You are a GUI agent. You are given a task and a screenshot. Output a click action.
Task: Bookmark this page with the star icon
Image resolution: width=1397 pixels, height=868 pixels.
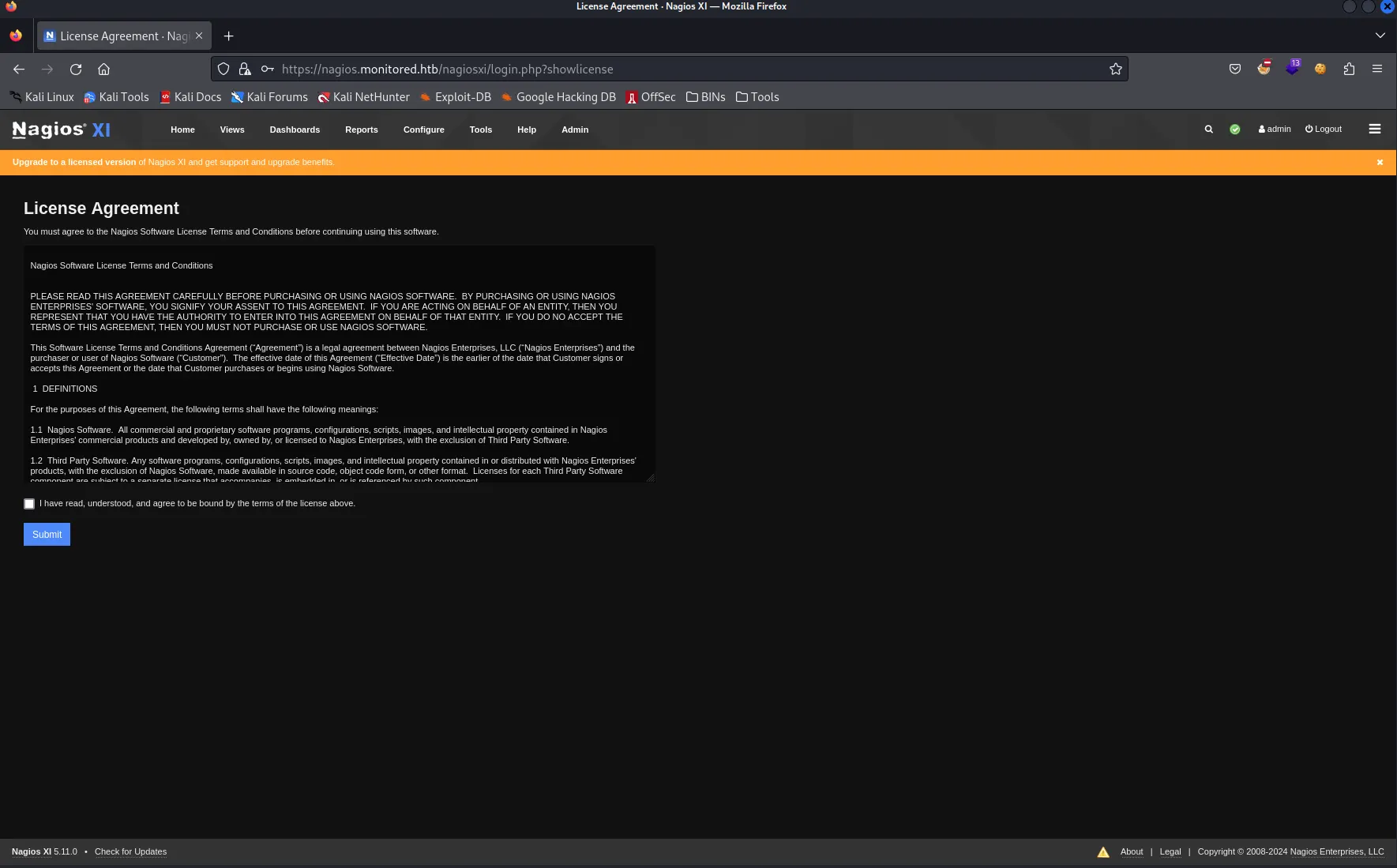point(1115,70)
